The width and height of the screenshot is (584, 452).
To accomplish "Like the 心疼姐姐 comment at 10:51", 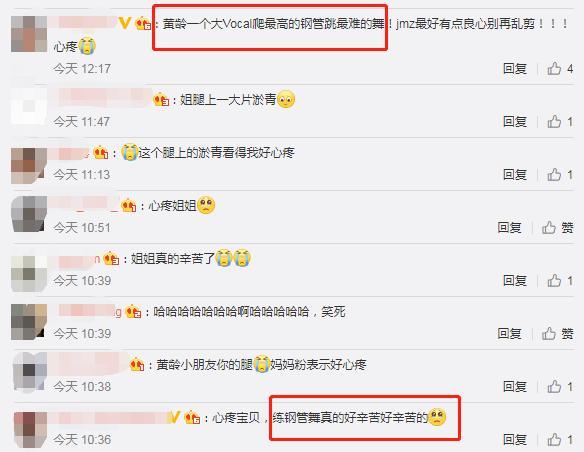I will coord(549,227).
